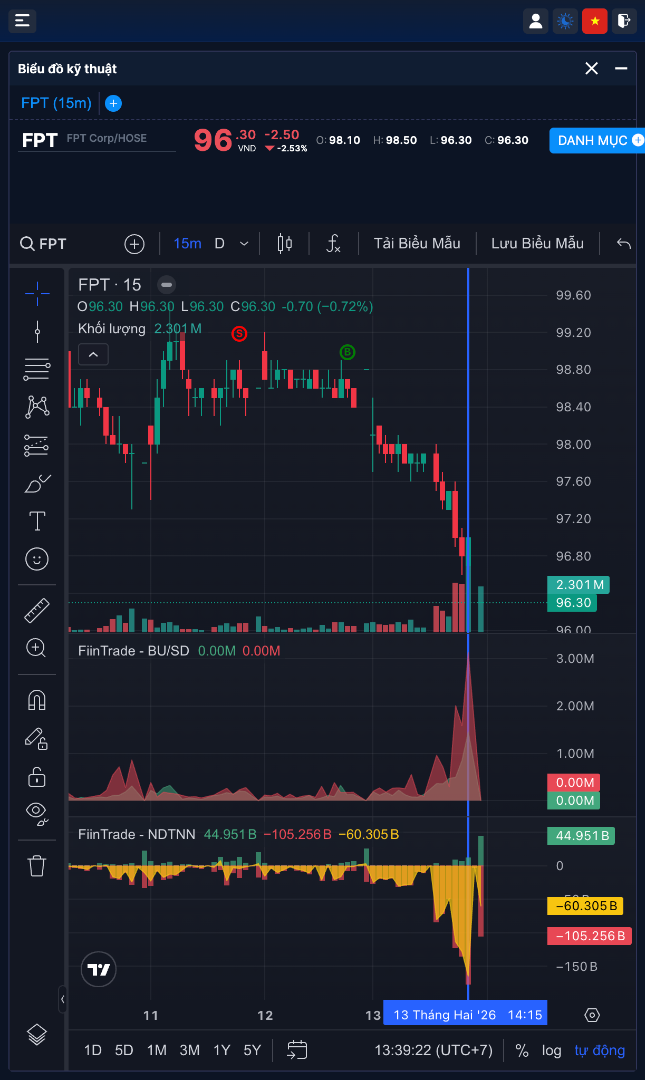The image size is (645, 1080).
Task: Click FiinTrade - BU/SD indicator label
Action: coord(134,651)
